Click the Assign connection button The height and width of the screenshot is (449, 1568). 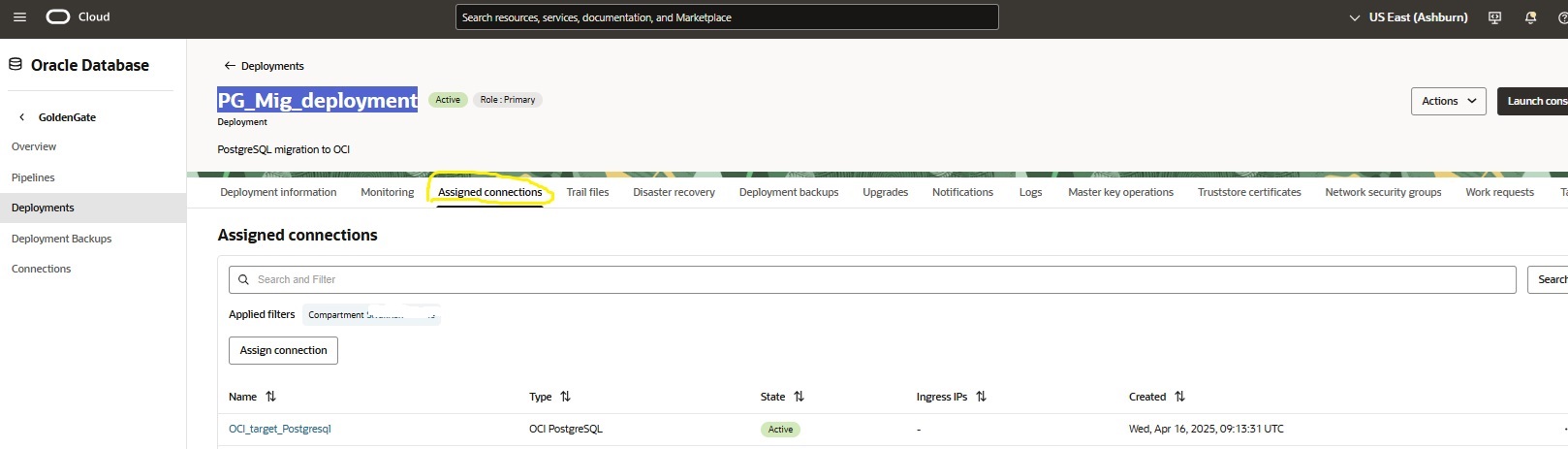[283, 350]
